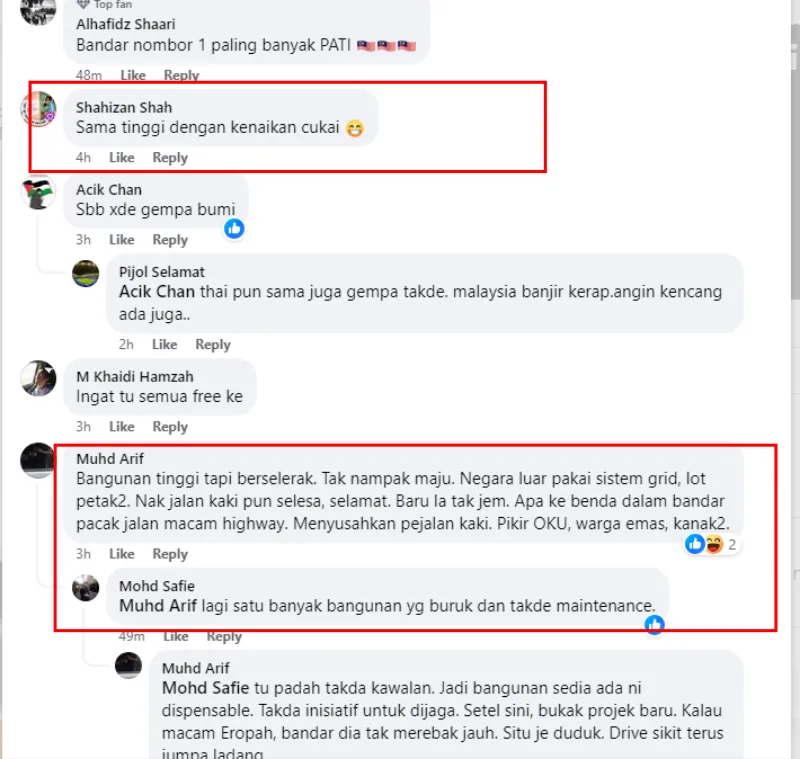Like M Khaidi Hamzah's comment
Image resolution: width=800 pixels, height=759 pixels.
coord(122,426)
